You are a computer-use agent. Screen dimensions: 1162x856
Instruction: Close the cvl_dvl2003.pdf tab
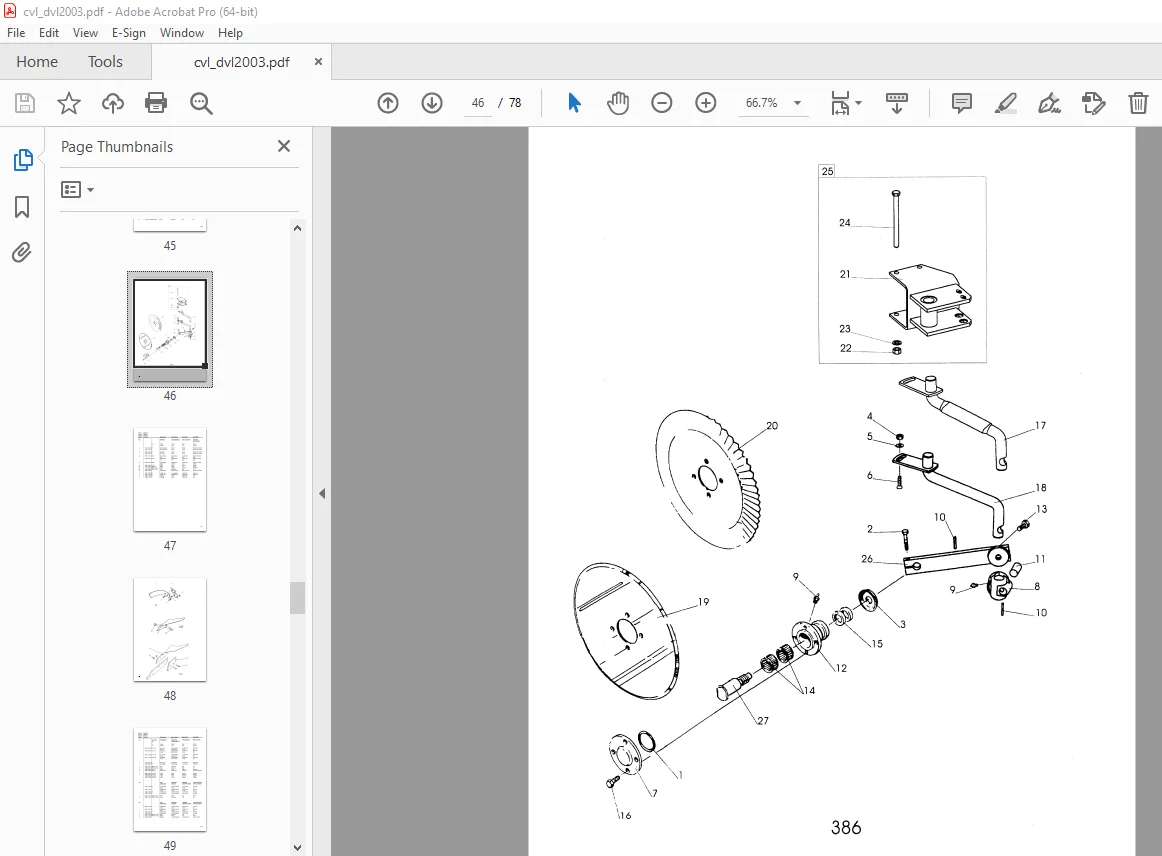coord(318,62)
